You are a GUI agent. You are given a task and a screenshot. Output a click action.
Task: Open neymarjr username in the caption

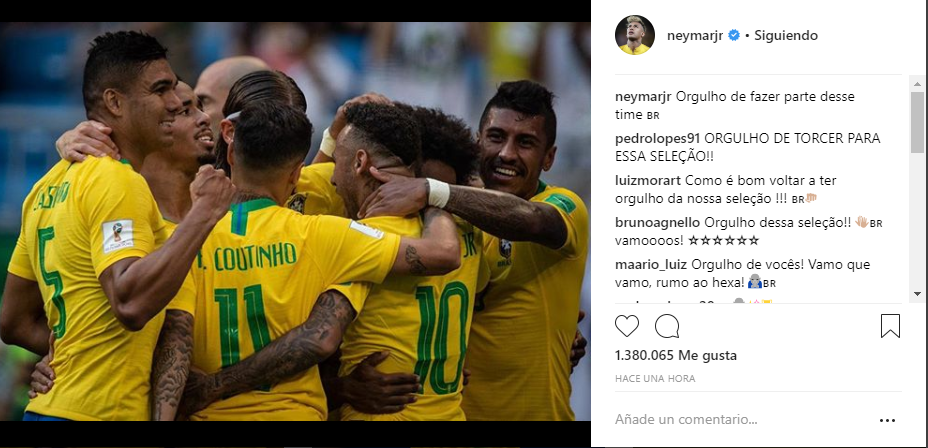(x=643, y=96)
